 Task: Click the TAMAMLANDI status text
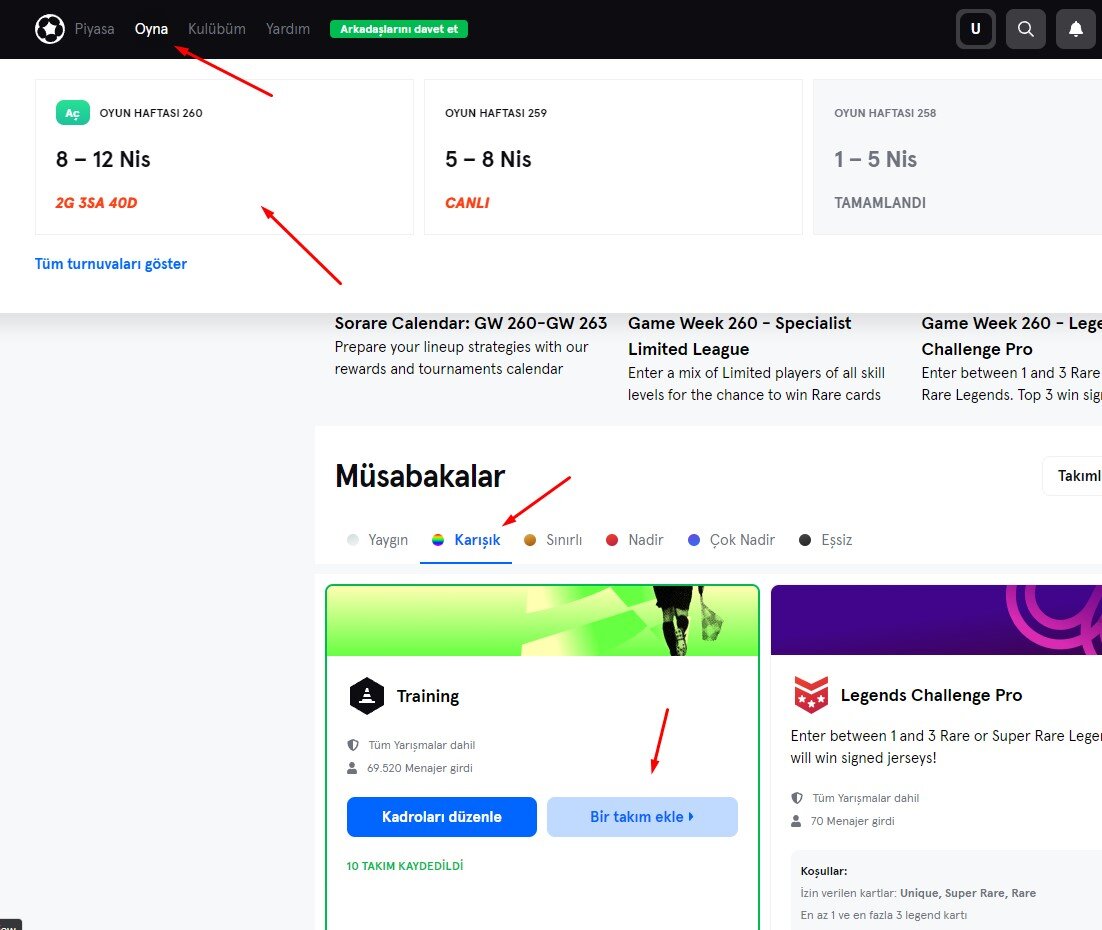point(880,203)
